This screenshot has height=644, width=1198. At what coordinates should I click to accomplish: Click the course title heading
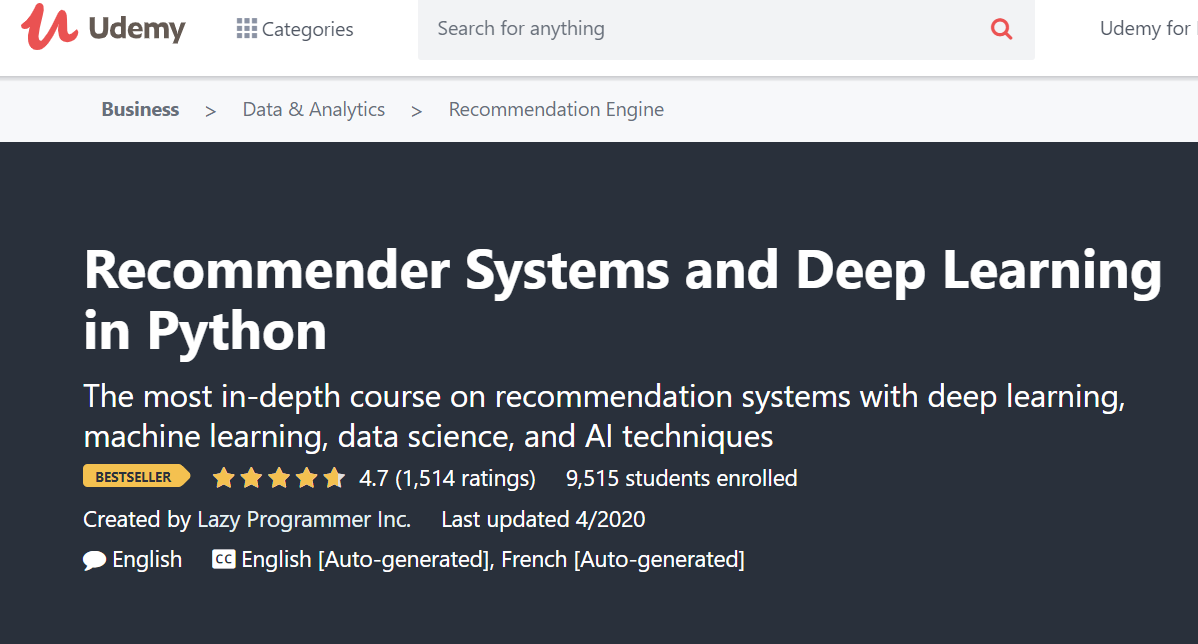tap(622, 298)
